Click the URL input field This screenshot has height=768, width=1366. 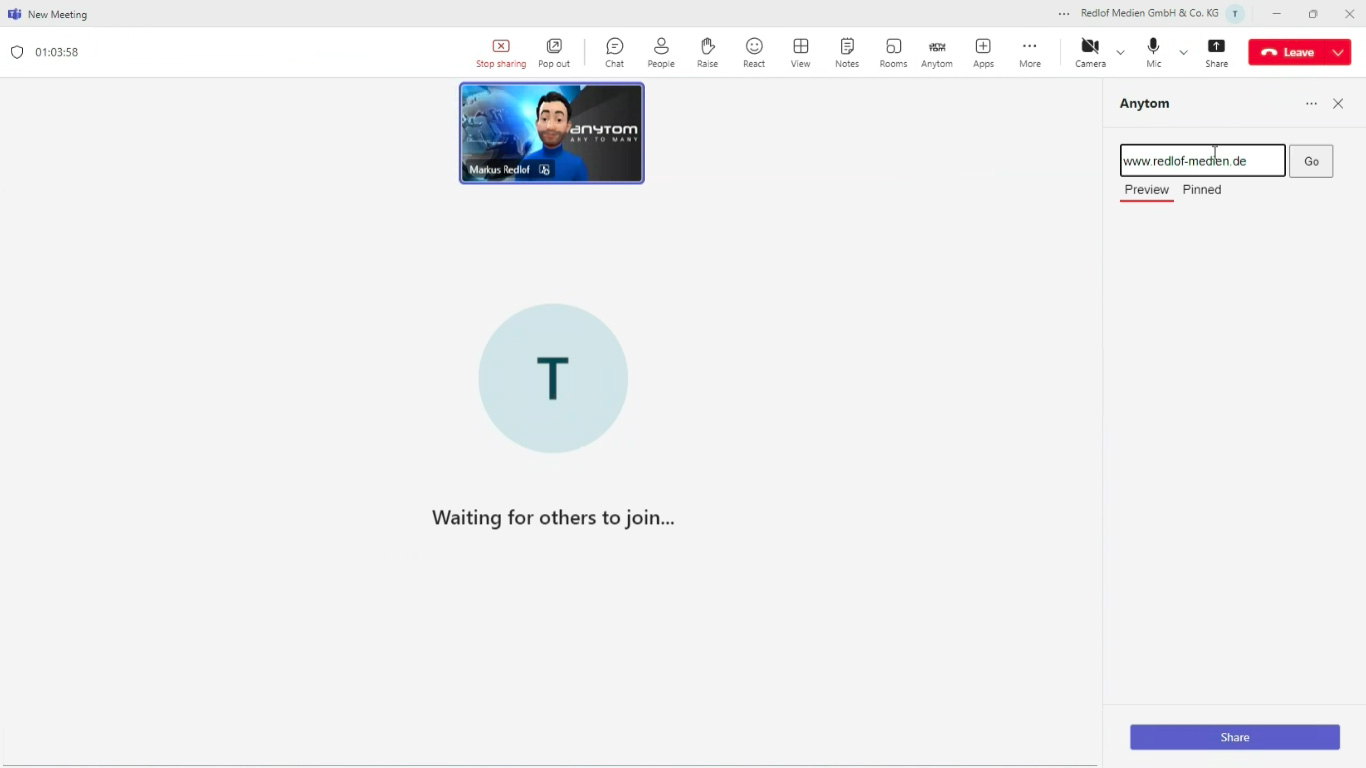point(1202,161)
